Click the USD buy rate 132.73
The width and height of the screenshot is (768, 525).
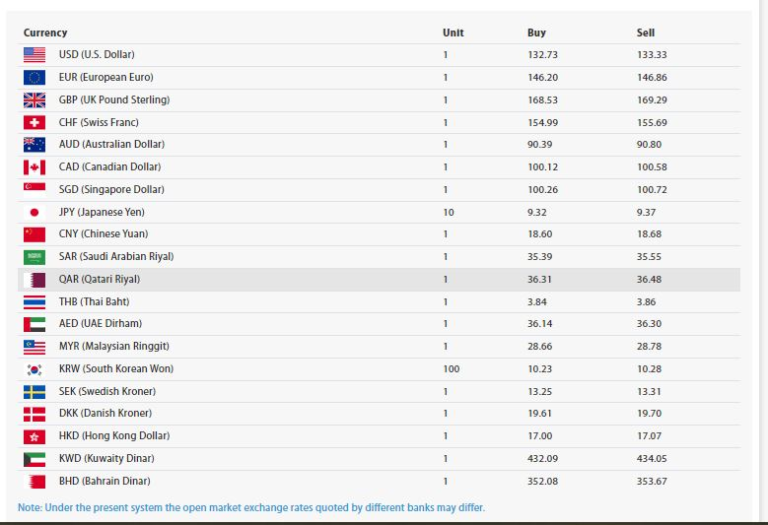point(542,55)
